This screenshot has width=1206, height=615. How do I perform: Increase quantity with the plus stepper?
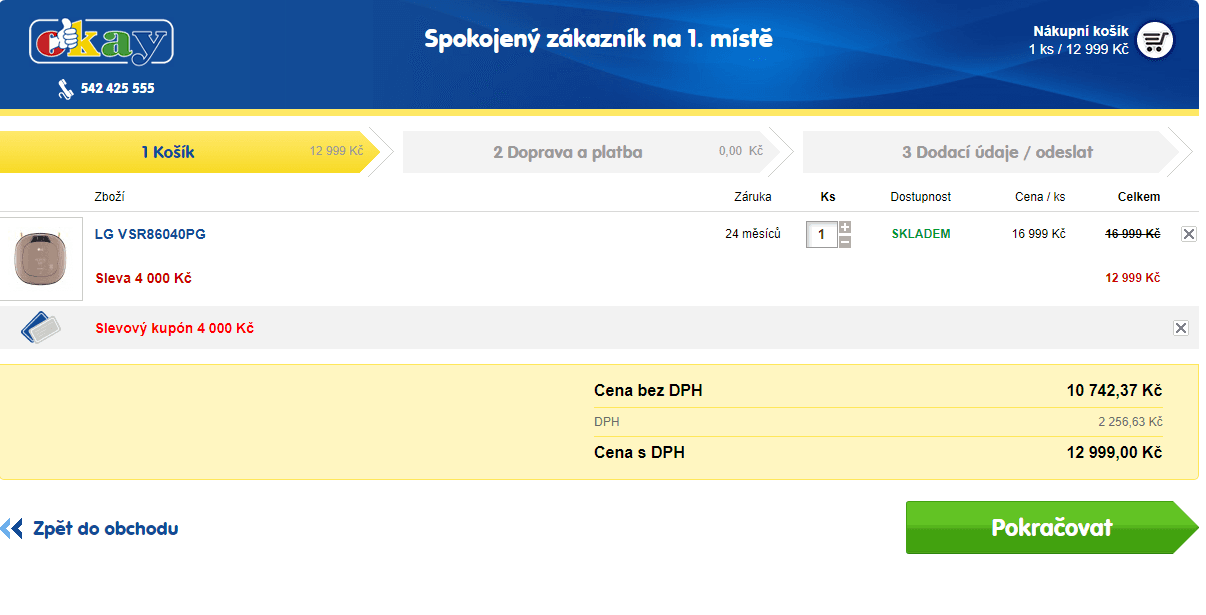[x=845, y=227]
